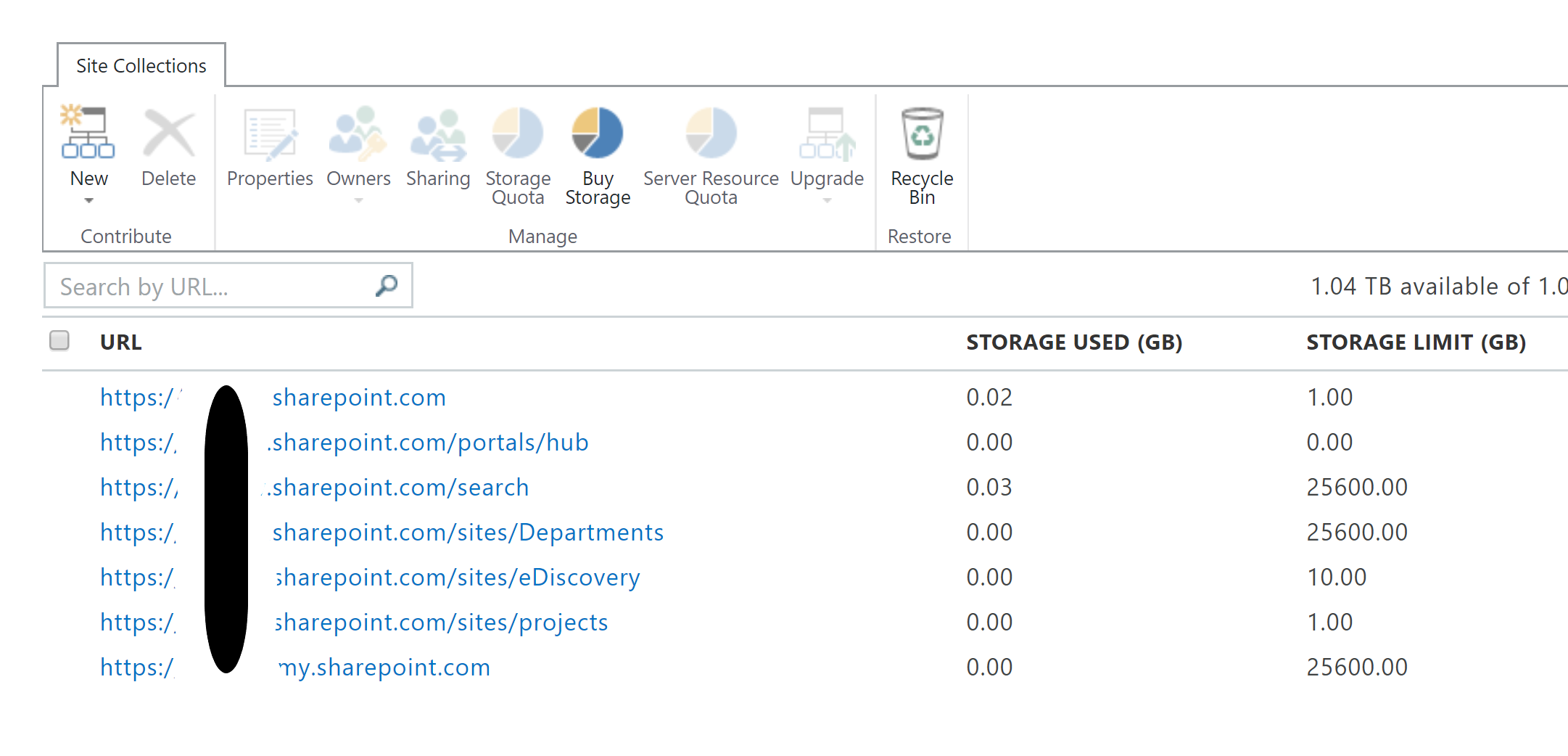
Task: Click the Manage ribbon group label
Action: click(x=542, y=236)
